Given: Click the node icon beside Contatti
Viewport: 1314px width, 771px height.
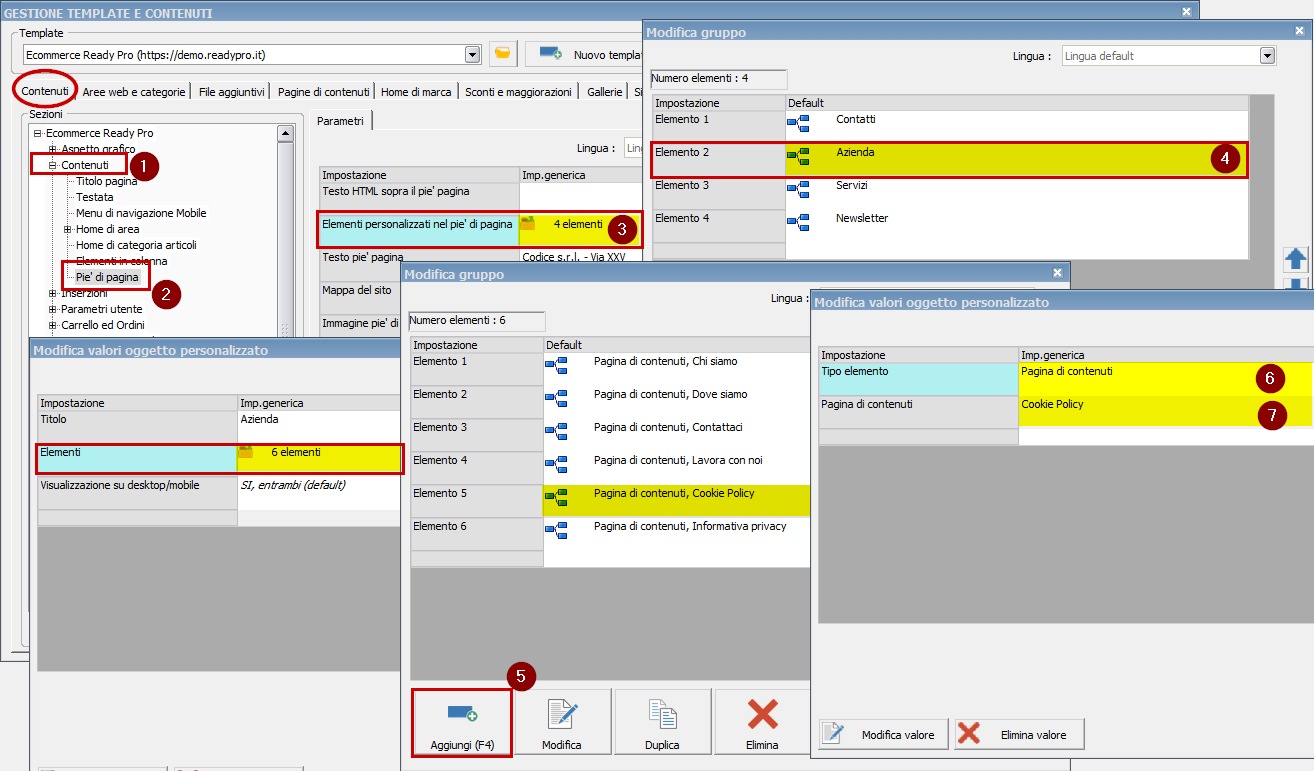Looking at the screenshot, I should [x=798, y=124].
